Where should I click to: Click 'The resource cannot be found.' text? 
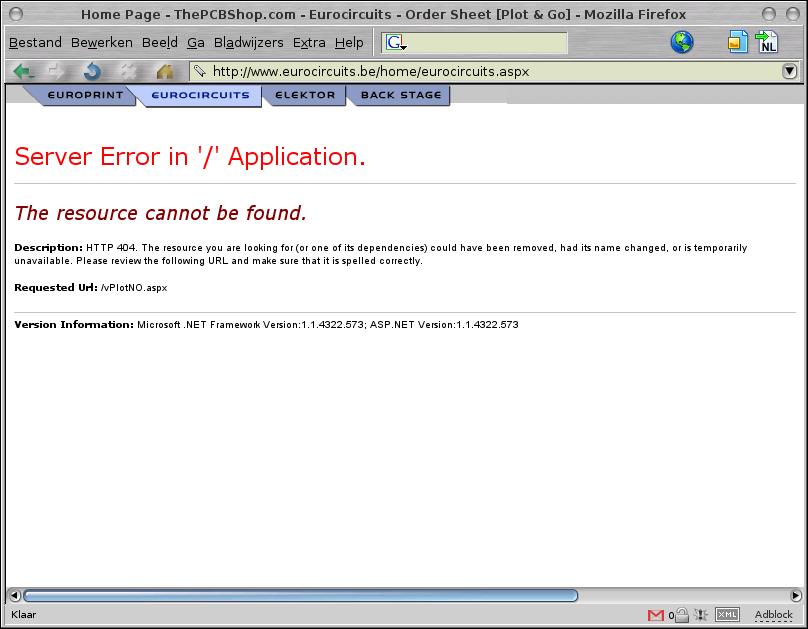160,213
